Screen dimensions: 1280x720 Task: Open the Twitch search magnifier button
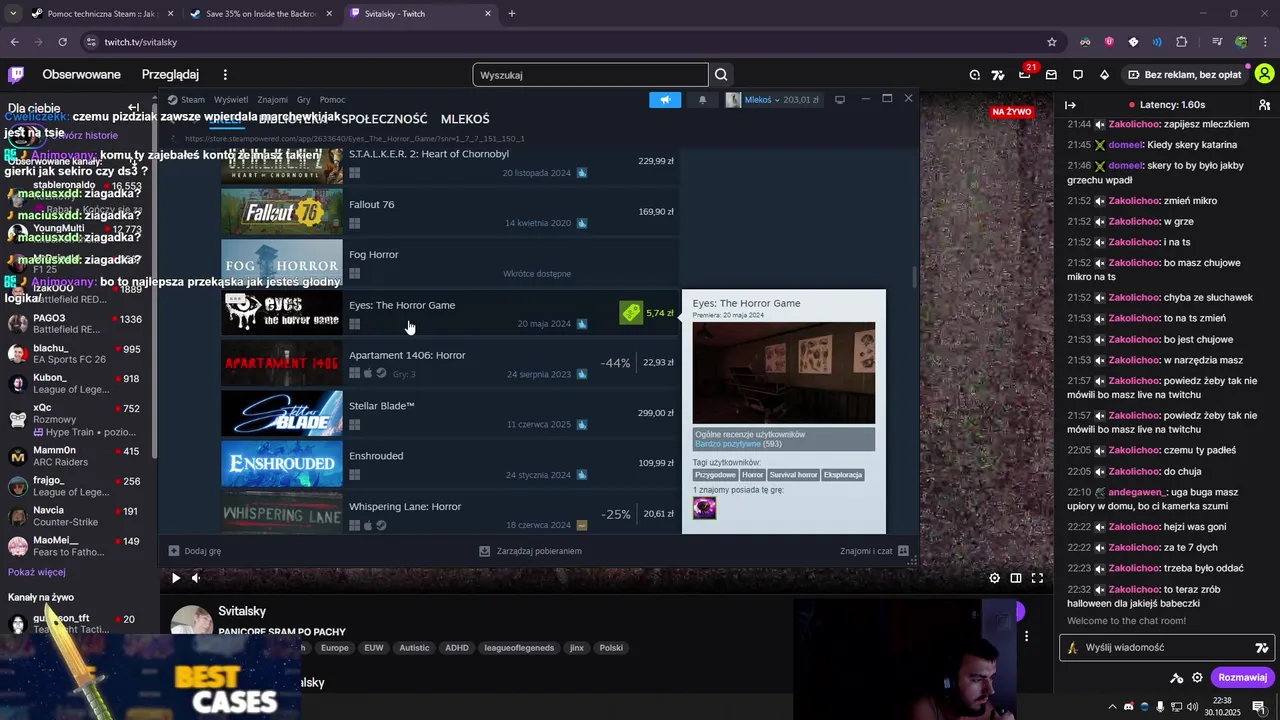click(721, 75)
